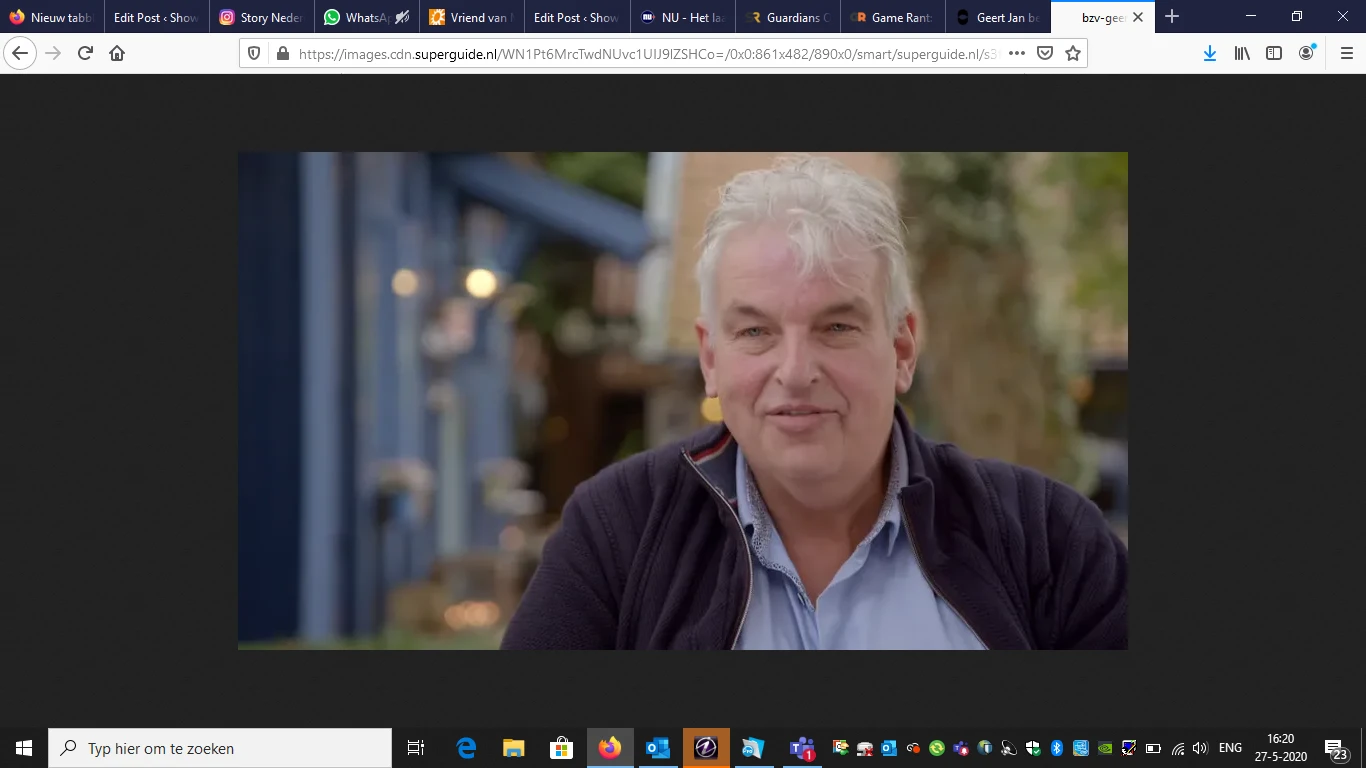Toggle the Firefox sidebar
1366x768 pixels.
pyautogui.click(x=1273, y=53)
